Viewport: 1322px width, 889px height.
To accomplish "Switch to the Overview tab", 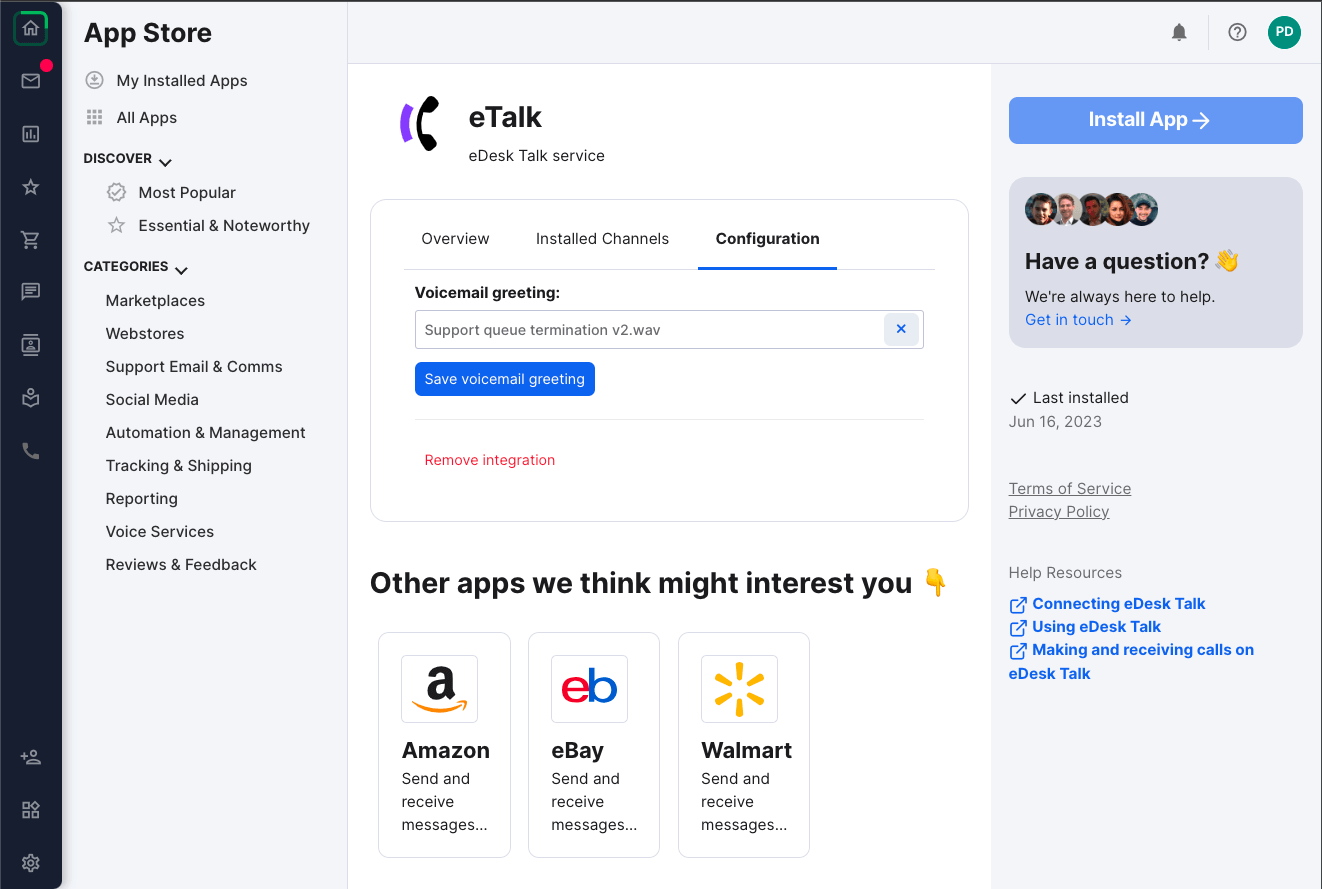I will [x=455, y=238].
